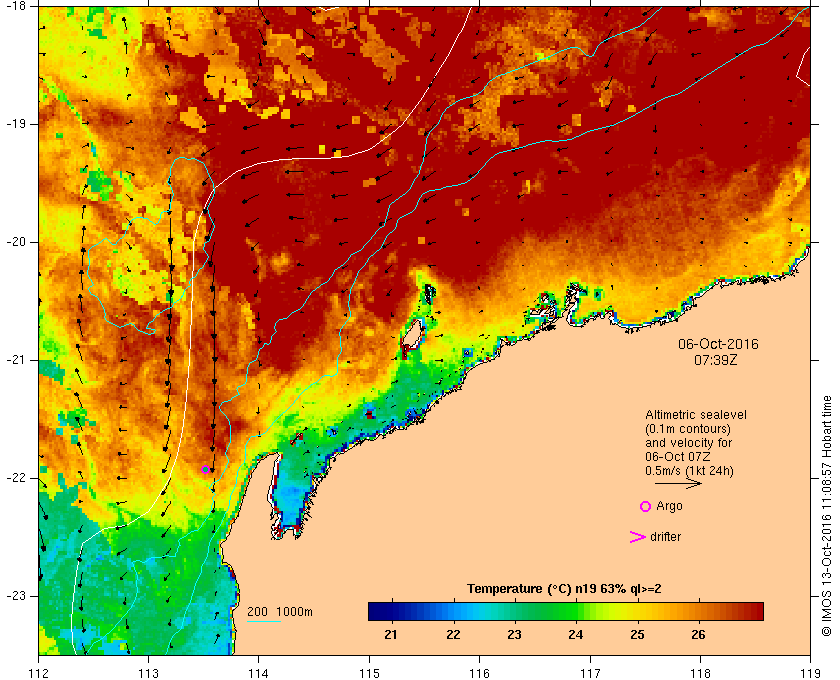Click the latitude axis label -19

(15, 124)
